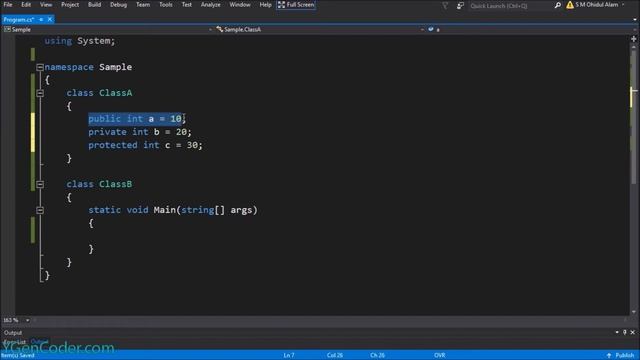
Task: Click 'Sample' namespace name in code
Action: click(x=116, y=67)
